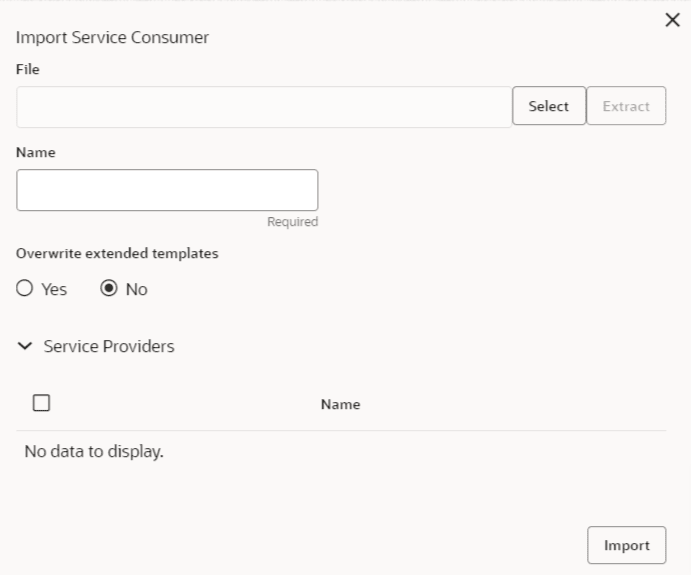Image resolution: width=693 pixels, height=575 pixels.
Task: Collapse the Service Providers chevron arrow
Action: coord(25,347)
